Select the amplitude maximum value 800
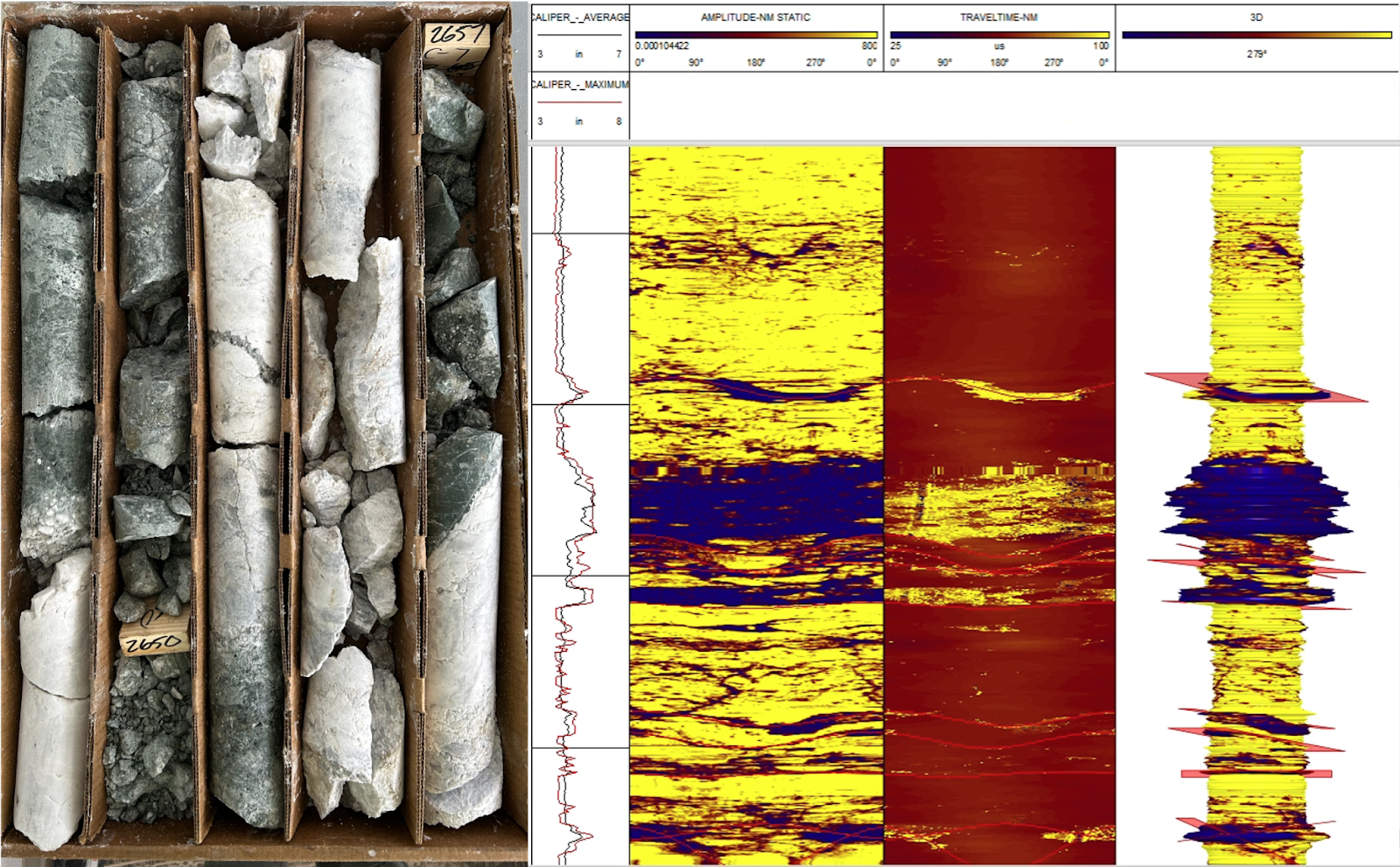The height and width of the screenshot is (867, 1400). click(869, 45)
